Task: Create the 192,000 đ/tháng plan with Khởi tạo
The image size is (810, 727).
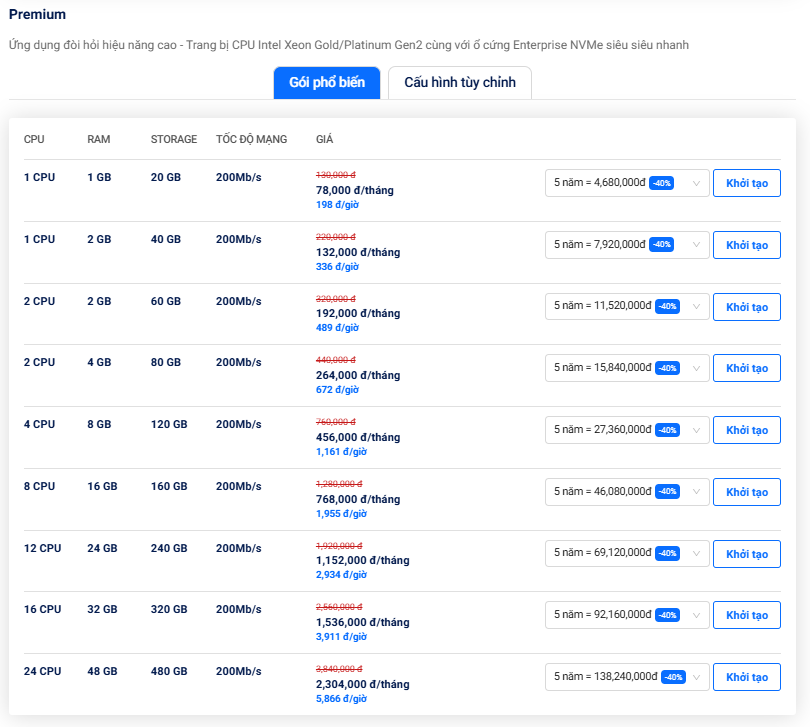Action: coord(746,306)
